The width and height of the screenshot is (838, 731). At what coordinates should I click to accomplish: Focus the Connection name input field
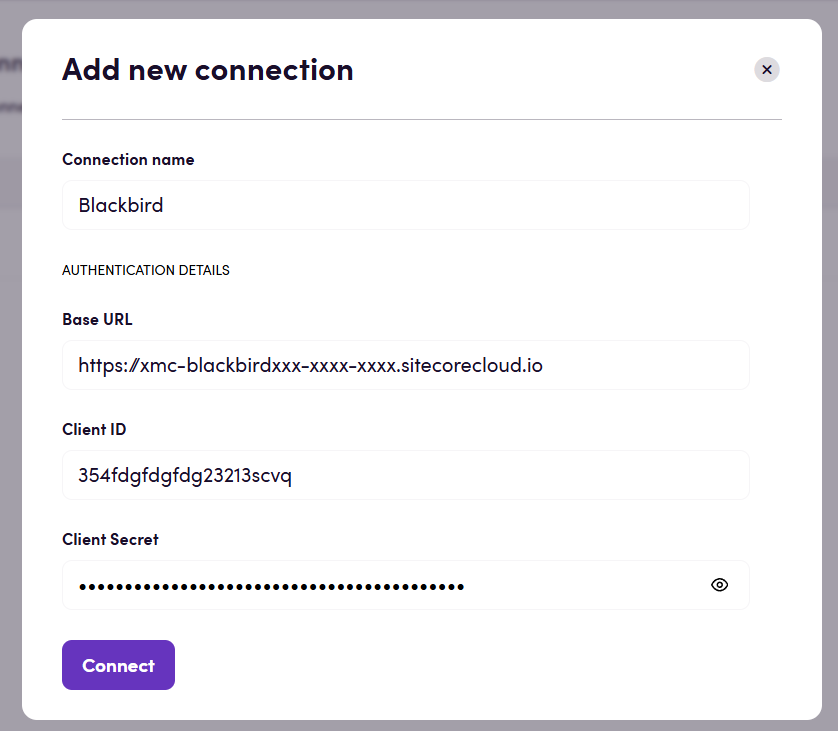(x=406, y=205)
